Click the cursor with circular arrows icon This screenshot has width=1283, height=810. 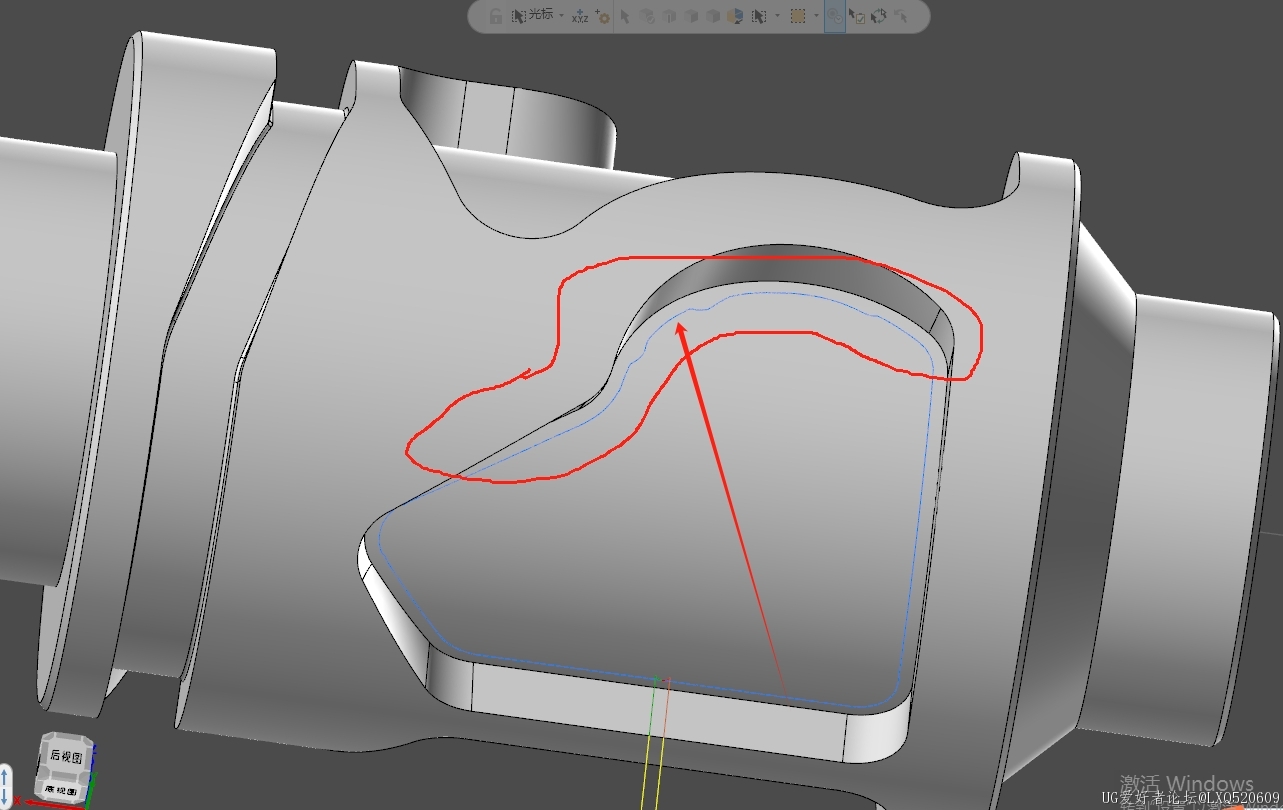point(879,16)
